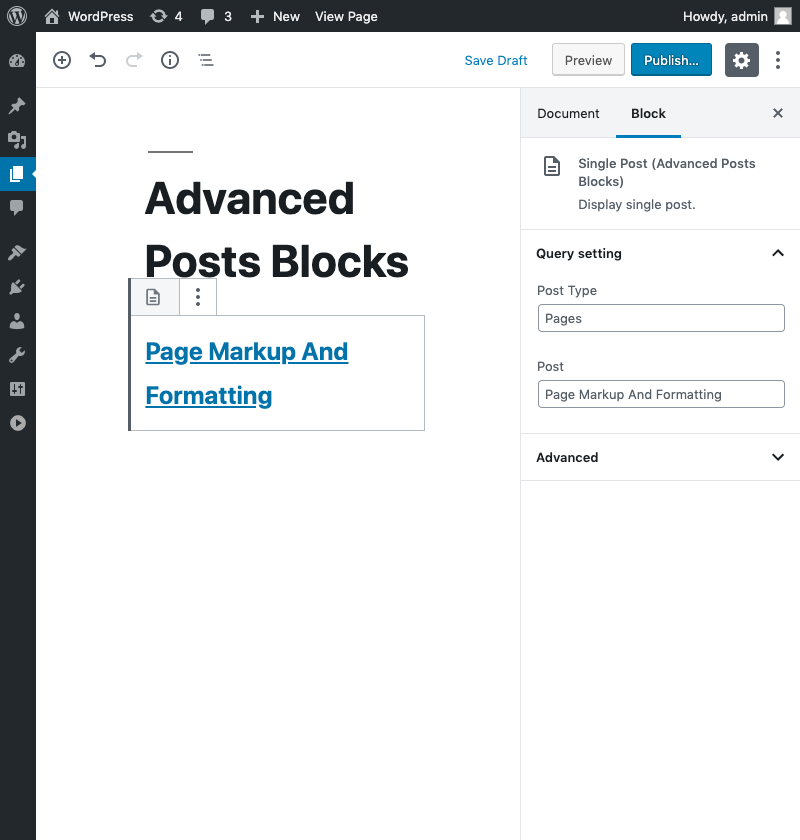This screenshot has height=840, width=800.
Task: Undo the last change
Action: 98,60
